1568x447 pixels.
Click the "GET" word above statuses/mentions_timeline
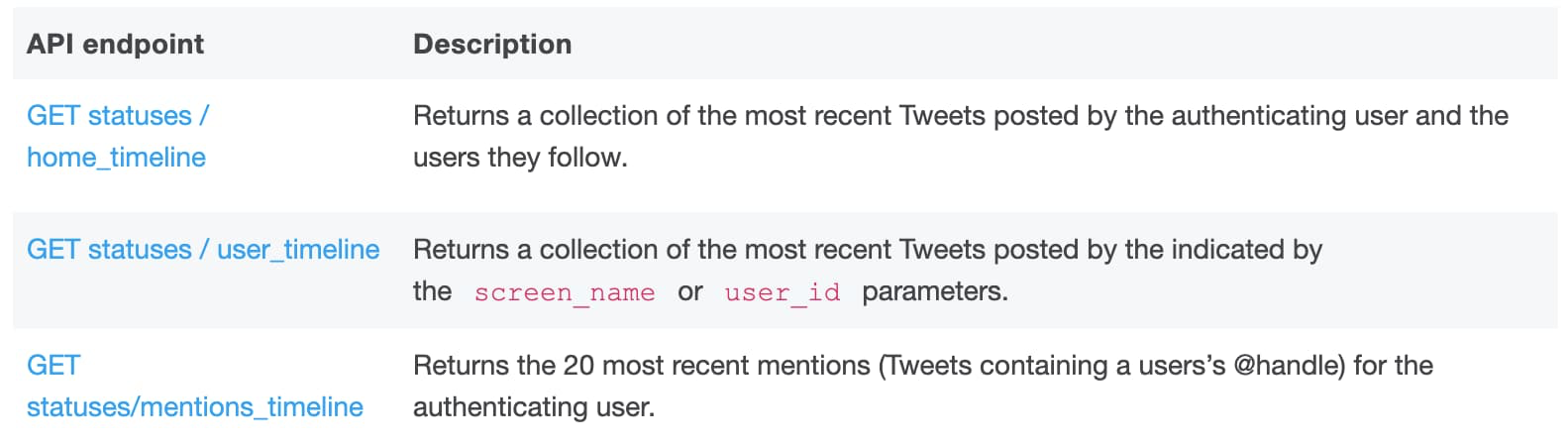(53, 366)
